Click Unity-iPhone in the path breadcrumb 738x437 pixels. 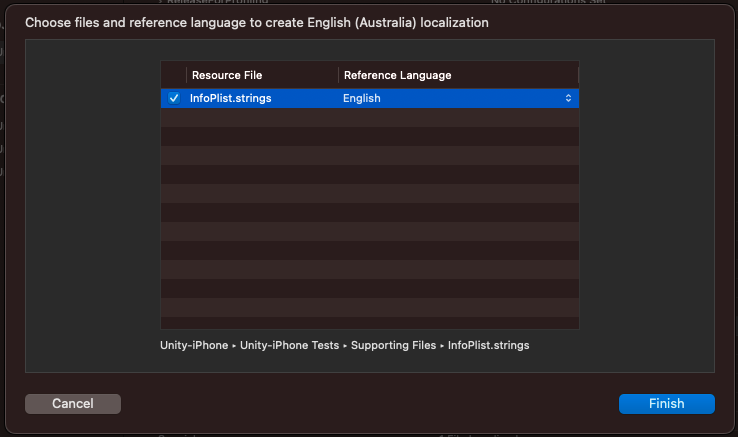click(194, 345)
